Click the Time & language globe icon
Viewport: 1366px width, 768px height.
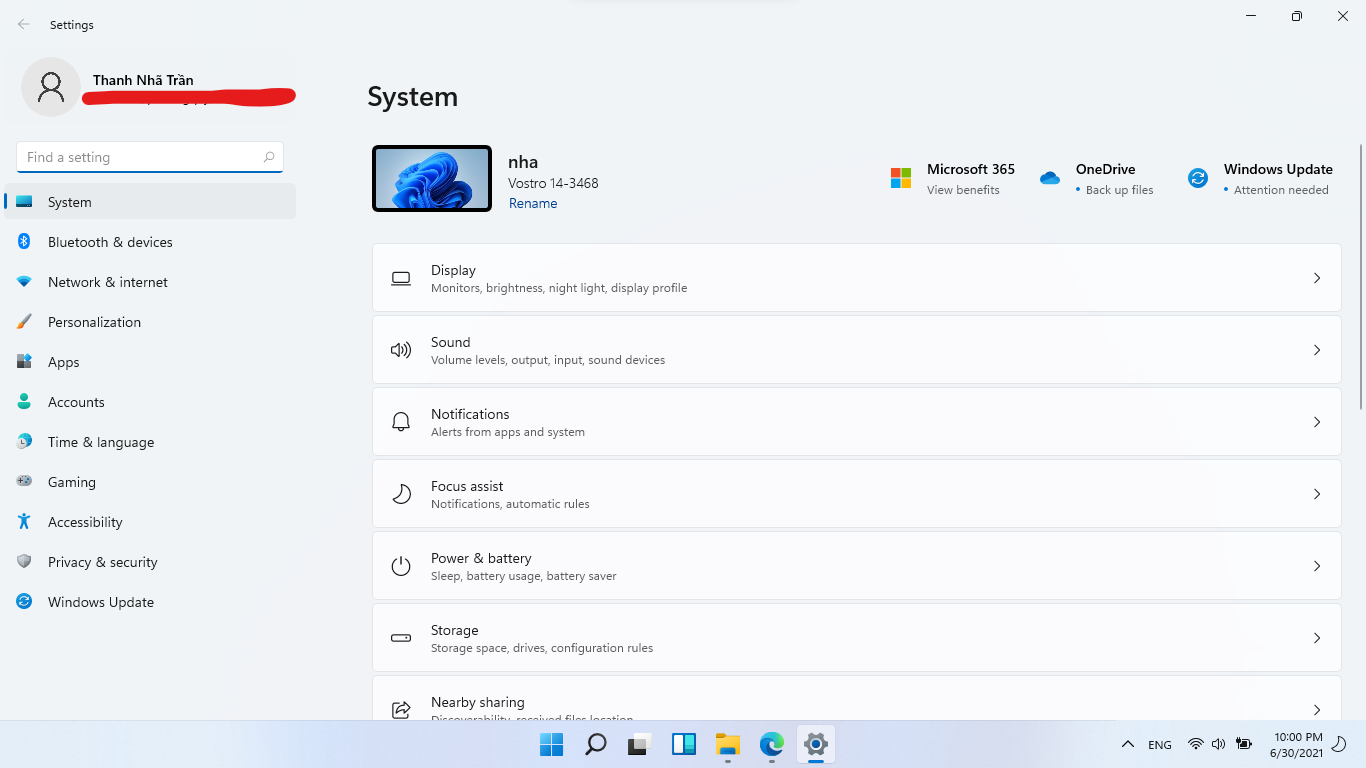[x=24, y=442]
